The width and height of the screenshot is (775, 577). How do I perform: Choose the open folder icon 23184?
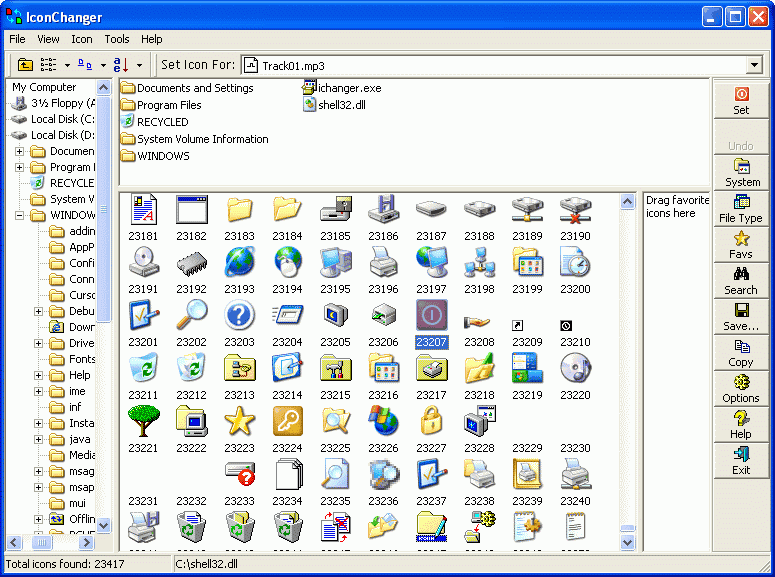(287, 209)
